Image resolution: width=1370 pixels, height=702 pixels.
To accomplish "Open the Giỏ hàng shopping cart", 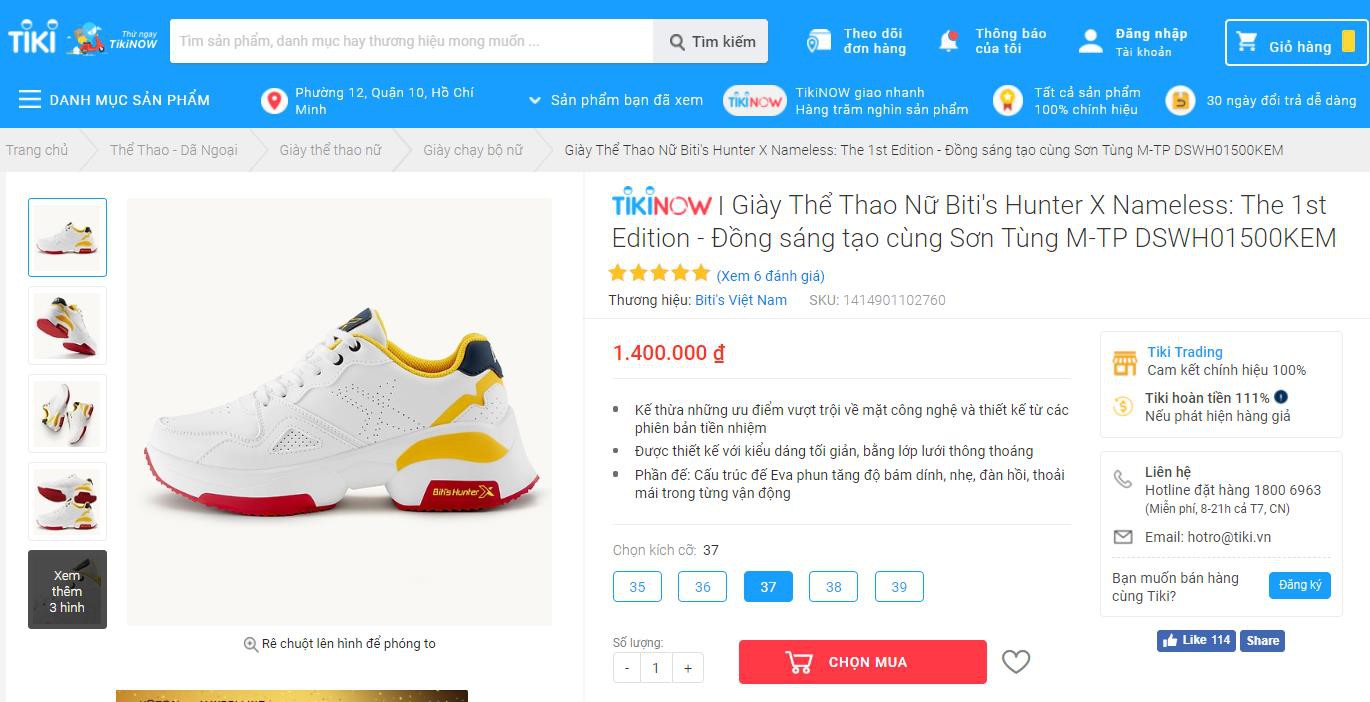I will (x=1295, y=42).
